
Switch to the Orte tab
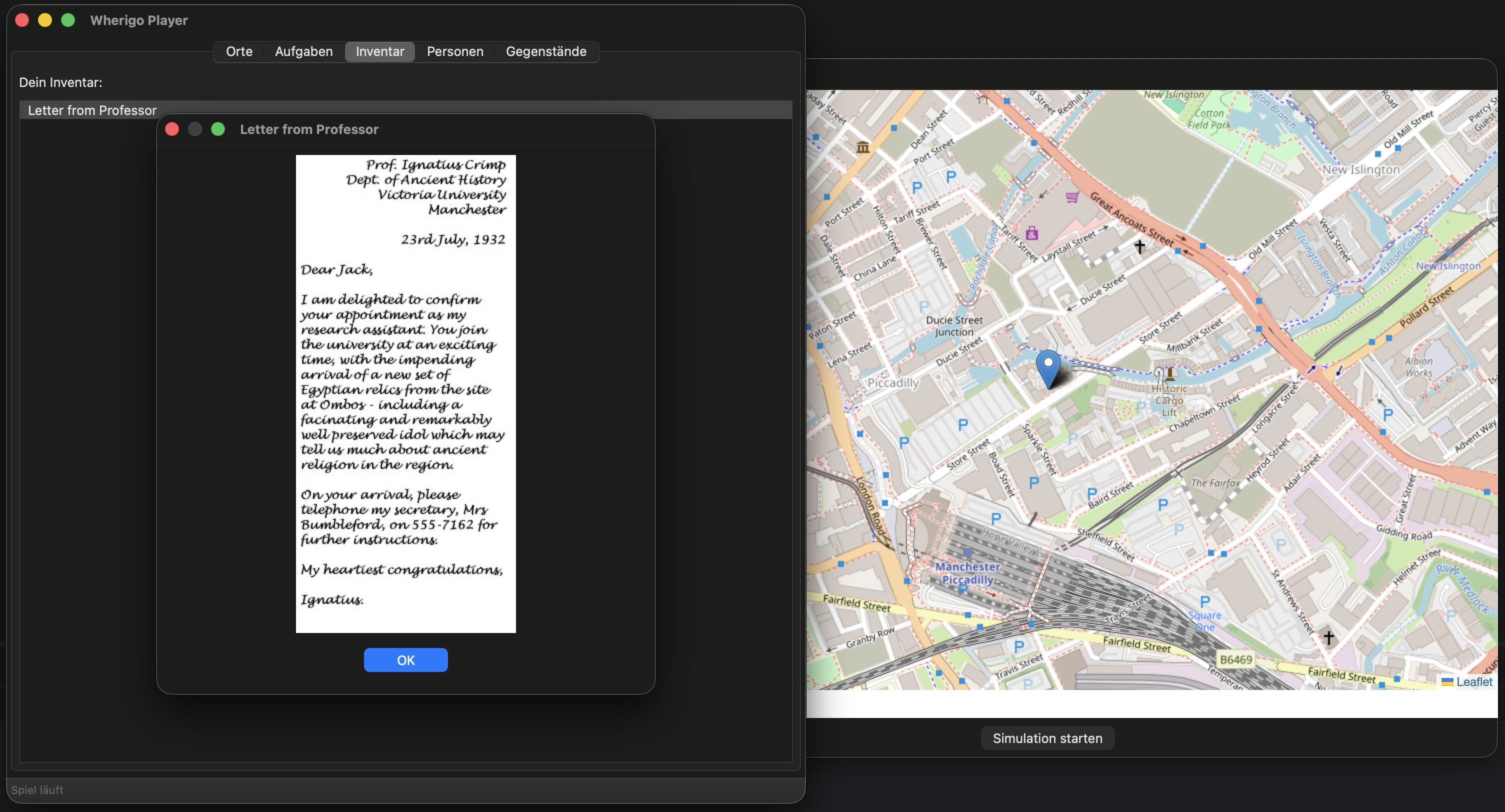click(x=239, y=51)
